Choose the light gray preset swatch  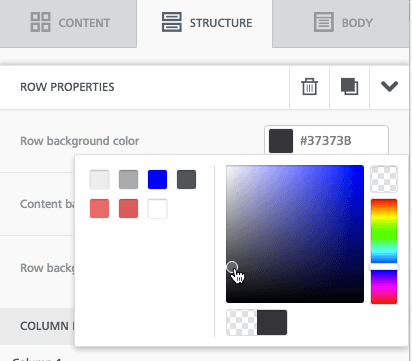99,179
